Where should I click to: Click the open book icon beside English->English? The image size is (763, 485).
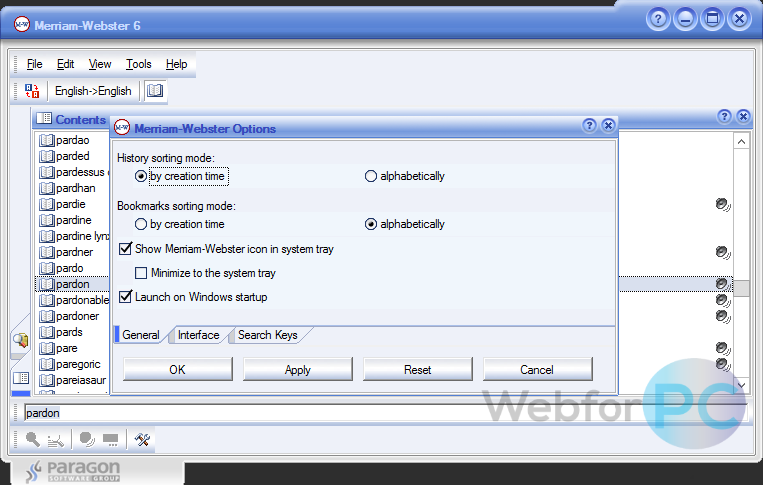tap(155, 91)
